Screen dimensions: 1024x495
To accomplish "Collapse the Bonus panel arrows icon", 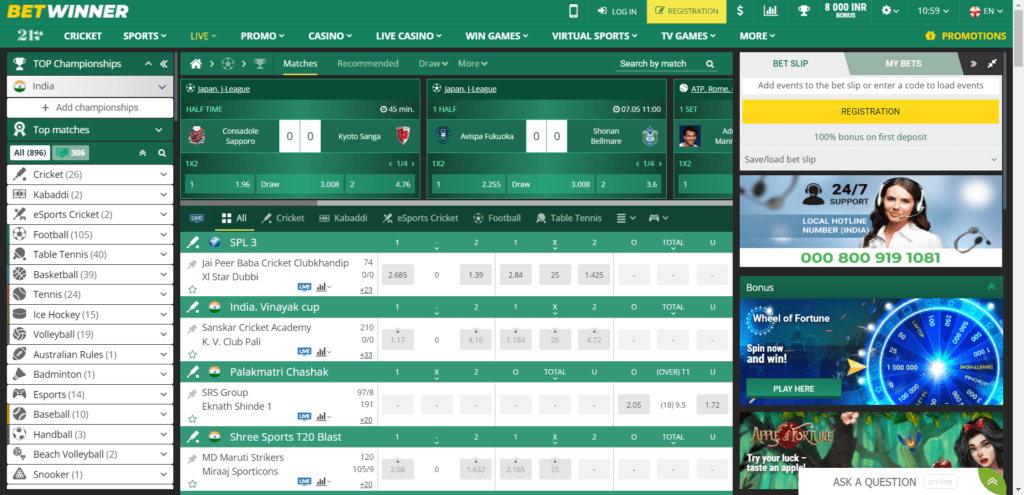I will [991, 287].
